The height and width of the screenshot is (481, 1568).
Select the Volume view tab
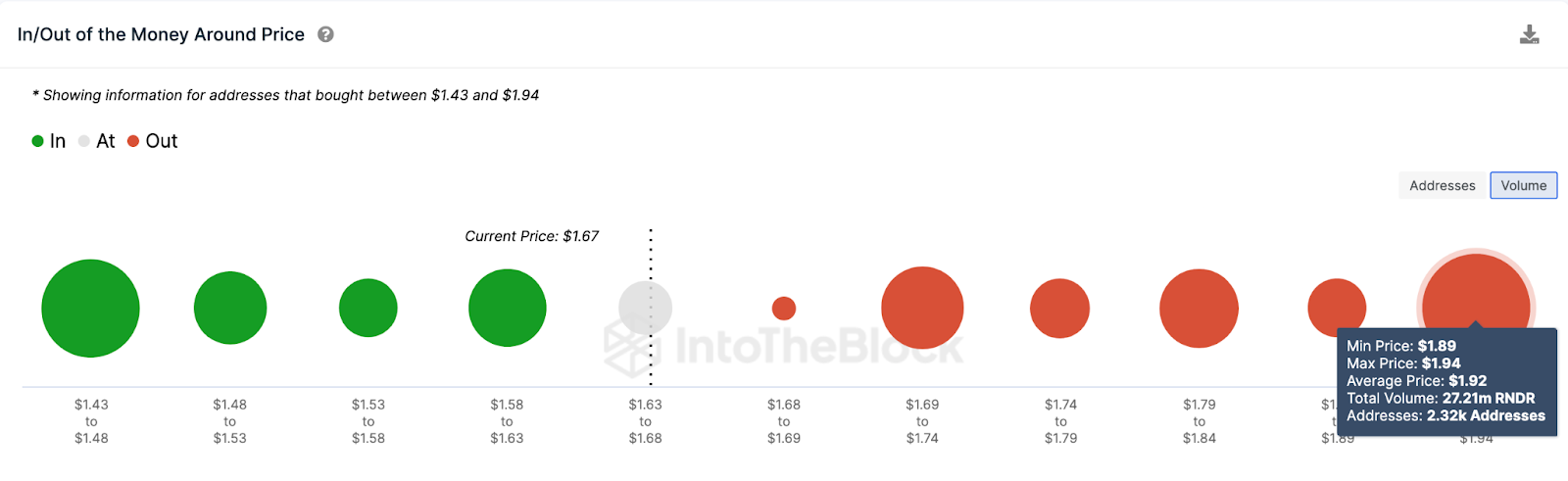coord(1523,185)
